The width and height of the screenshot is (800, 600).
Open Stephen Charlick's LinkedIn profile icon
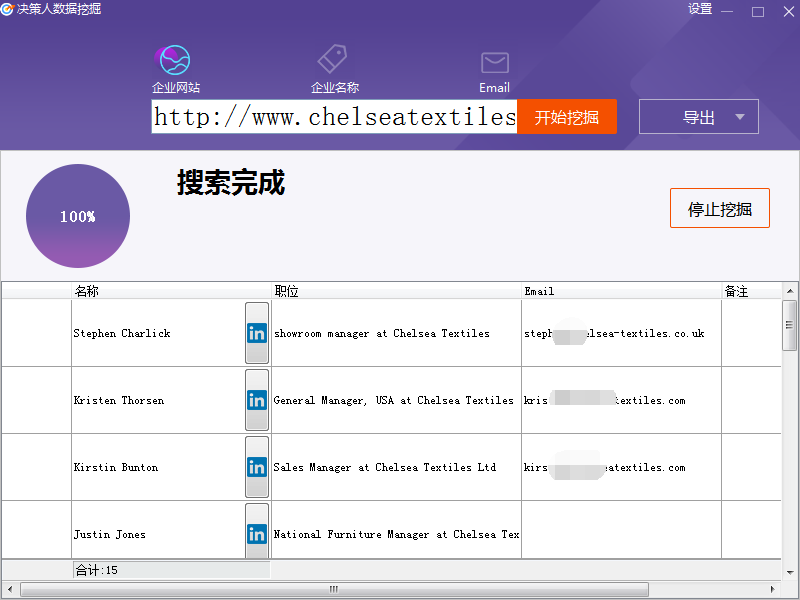257,333
